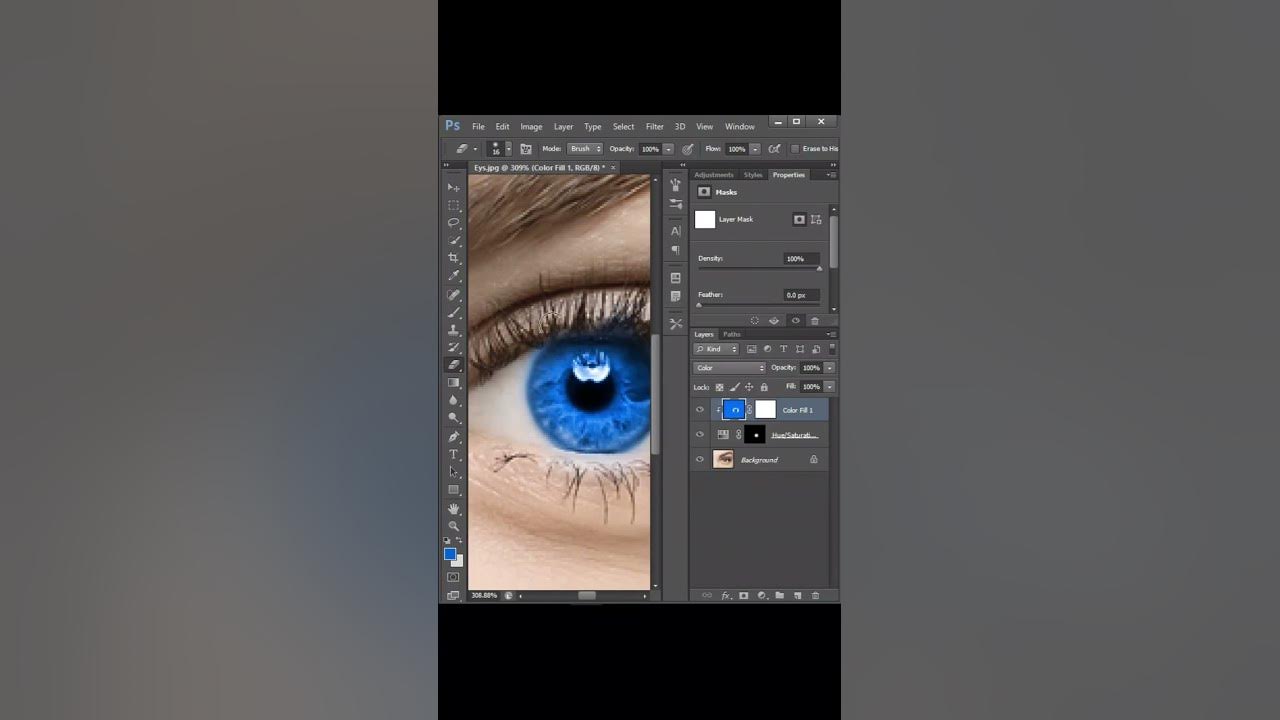Image resolution: width=1280 pixels, height=720 pixels.
Task: Select the Path Selection tool
Action: (x=453, y=472)
